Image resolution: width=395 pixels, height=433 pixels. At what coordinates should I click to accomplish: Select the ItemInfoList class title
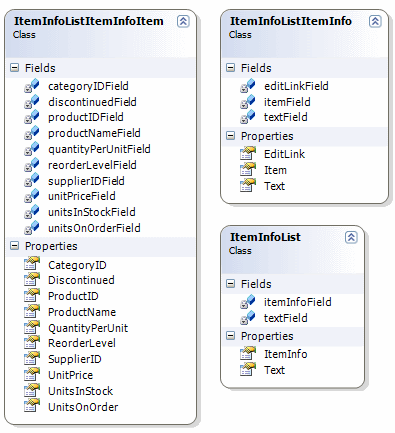pyautogui.click(x=265, y=237)
